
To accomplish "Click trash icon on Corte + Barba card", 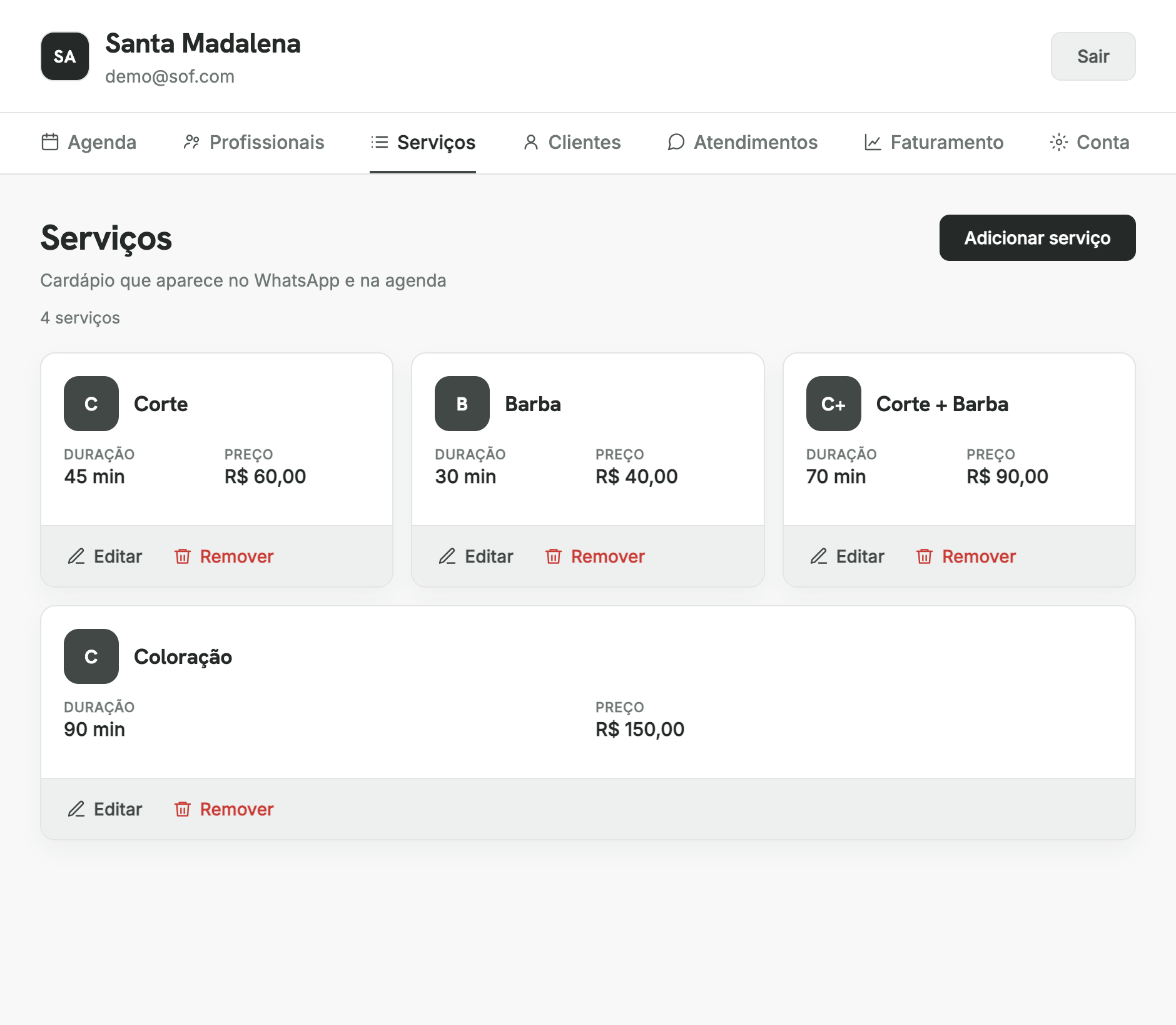I will point(925,556).
